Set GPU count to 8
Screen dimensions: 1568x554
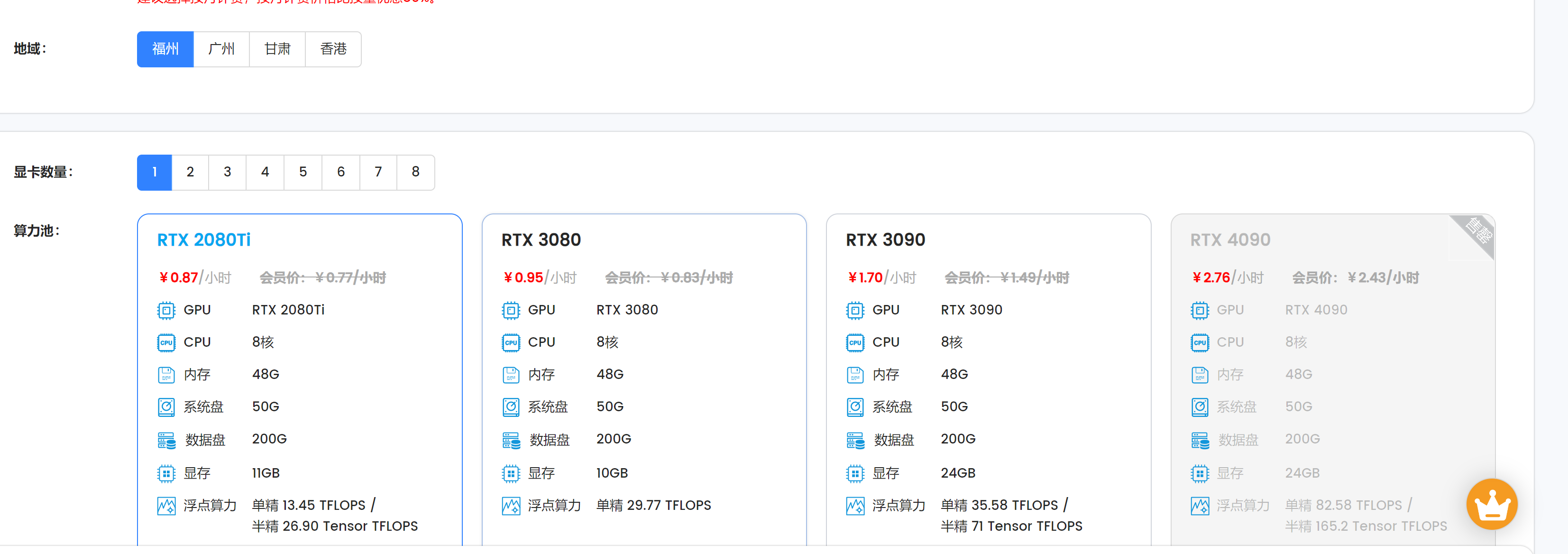click(416, 172)
